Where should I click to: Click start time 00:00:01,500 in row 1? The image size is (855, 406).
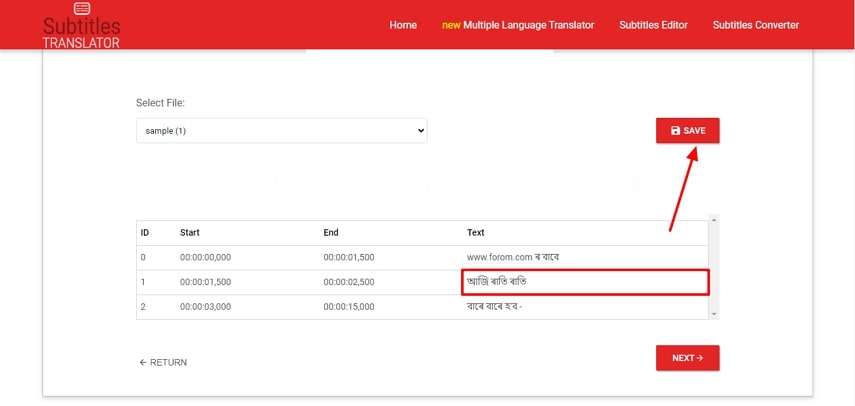pos(206,282)
